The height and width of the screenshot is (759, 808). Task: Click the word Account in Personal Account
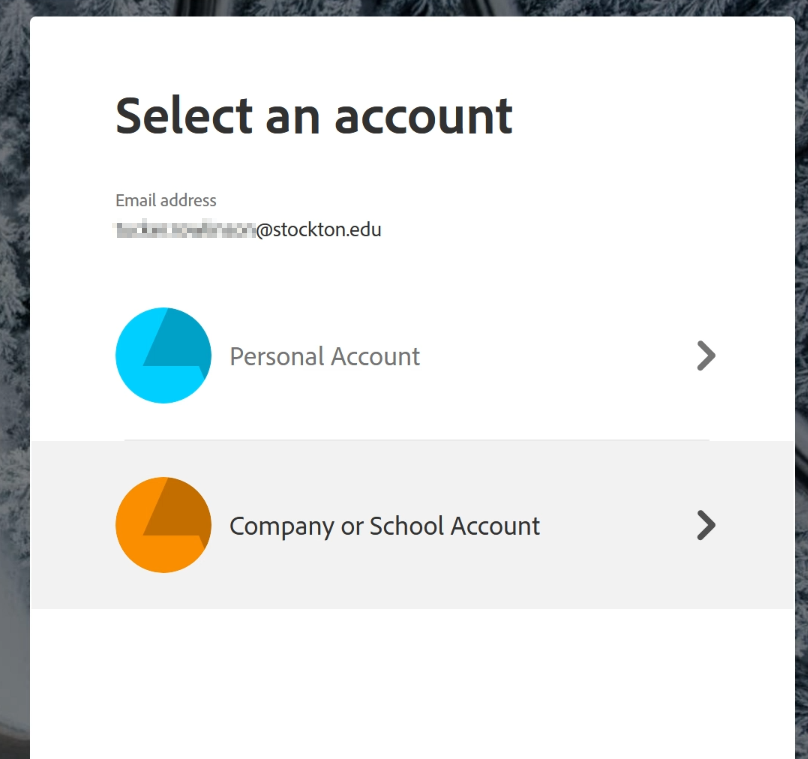(x=375, y=357)
